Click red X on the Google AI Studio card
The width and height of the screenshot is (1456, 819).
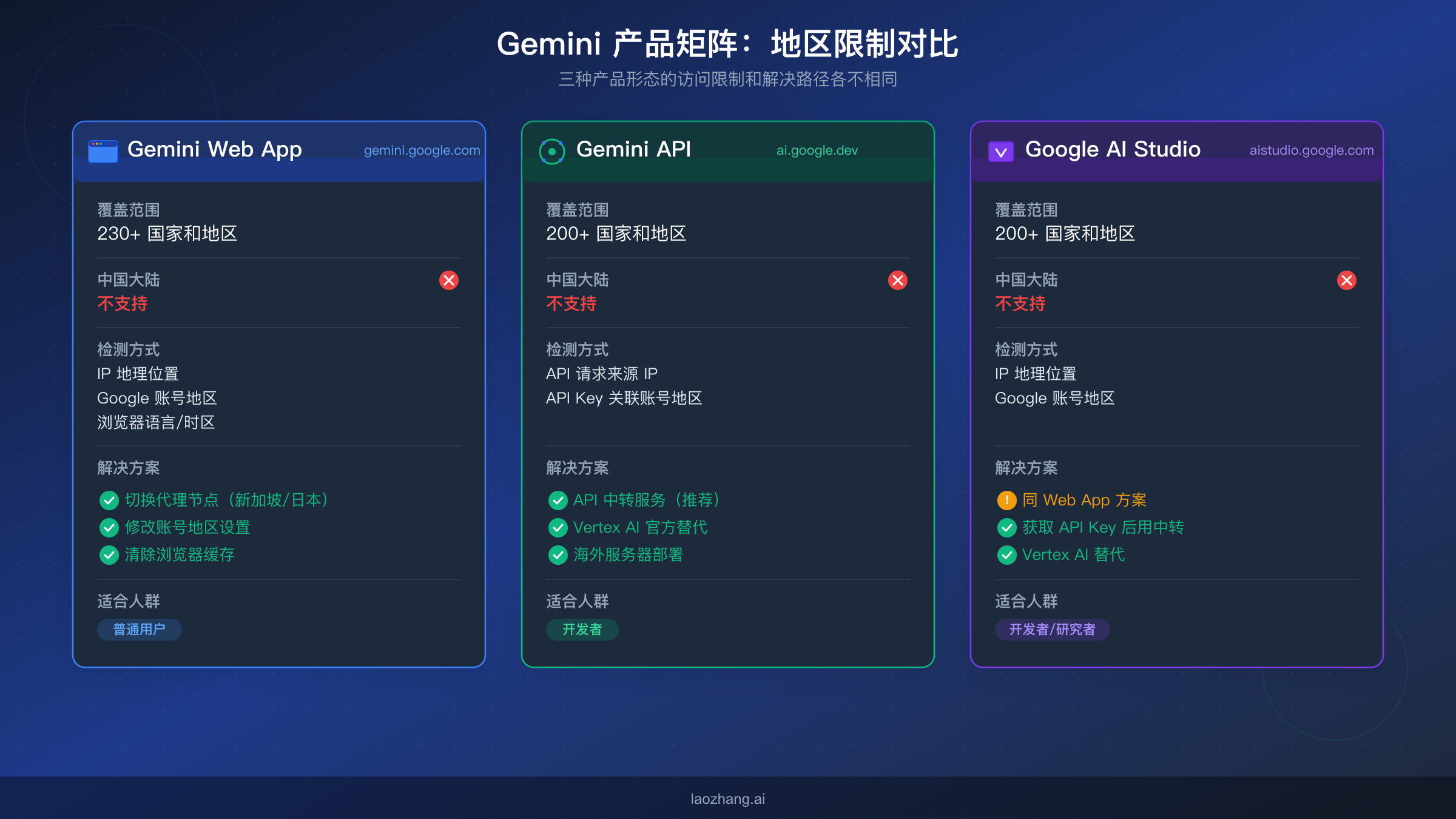(x=1347, y=280)
